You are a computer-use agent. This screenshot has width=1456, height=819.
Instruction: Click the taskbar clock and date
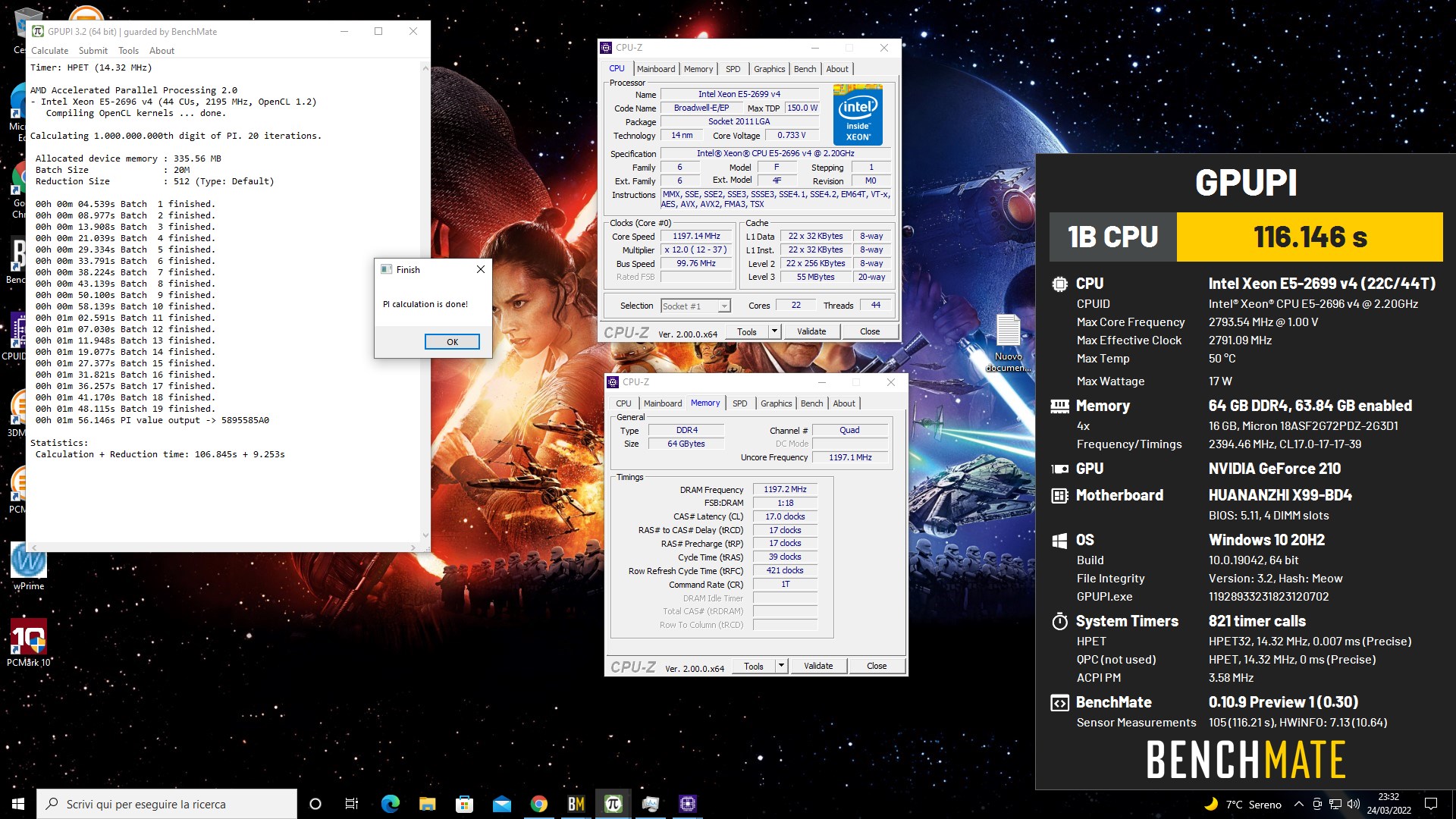click(1389, 804)
